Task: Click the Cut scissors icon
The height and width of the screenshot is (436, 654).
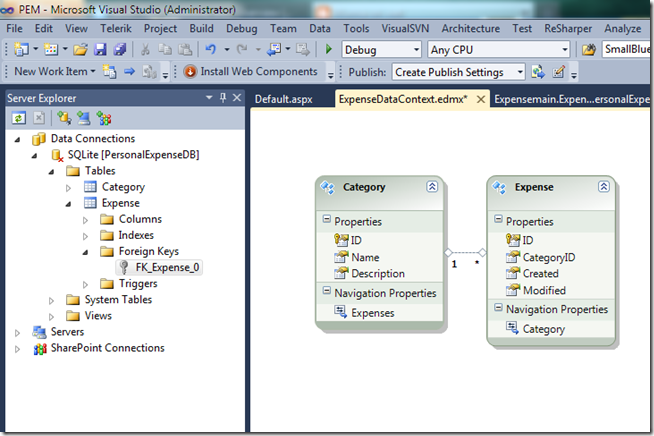Action: click(x=145, y=50)
